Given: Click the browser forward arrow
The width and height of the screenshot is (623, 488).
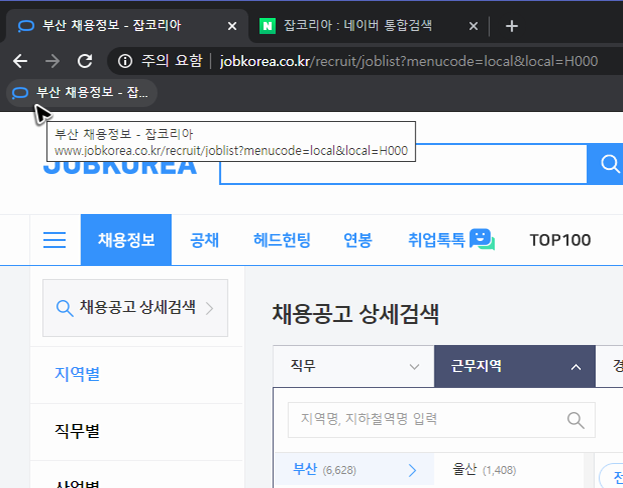Looking at the screenshot, I should coord(52,61).
